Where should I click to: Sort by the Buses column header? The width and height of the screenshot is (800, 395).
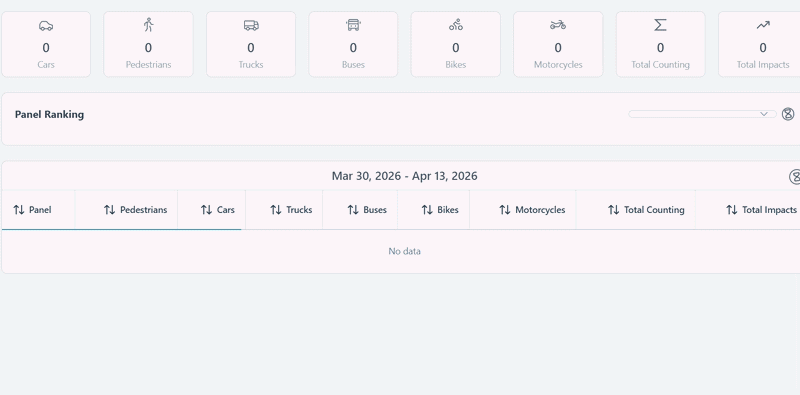[x=367, y=210]
